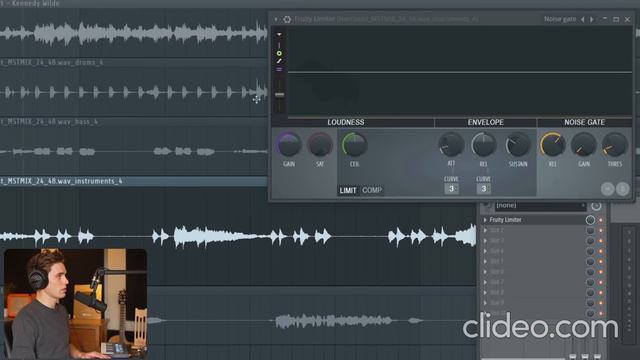The height and width of the screenshot is (360, 640).
Task: Click the attack CURVE value box
Action: coord(451,189)
